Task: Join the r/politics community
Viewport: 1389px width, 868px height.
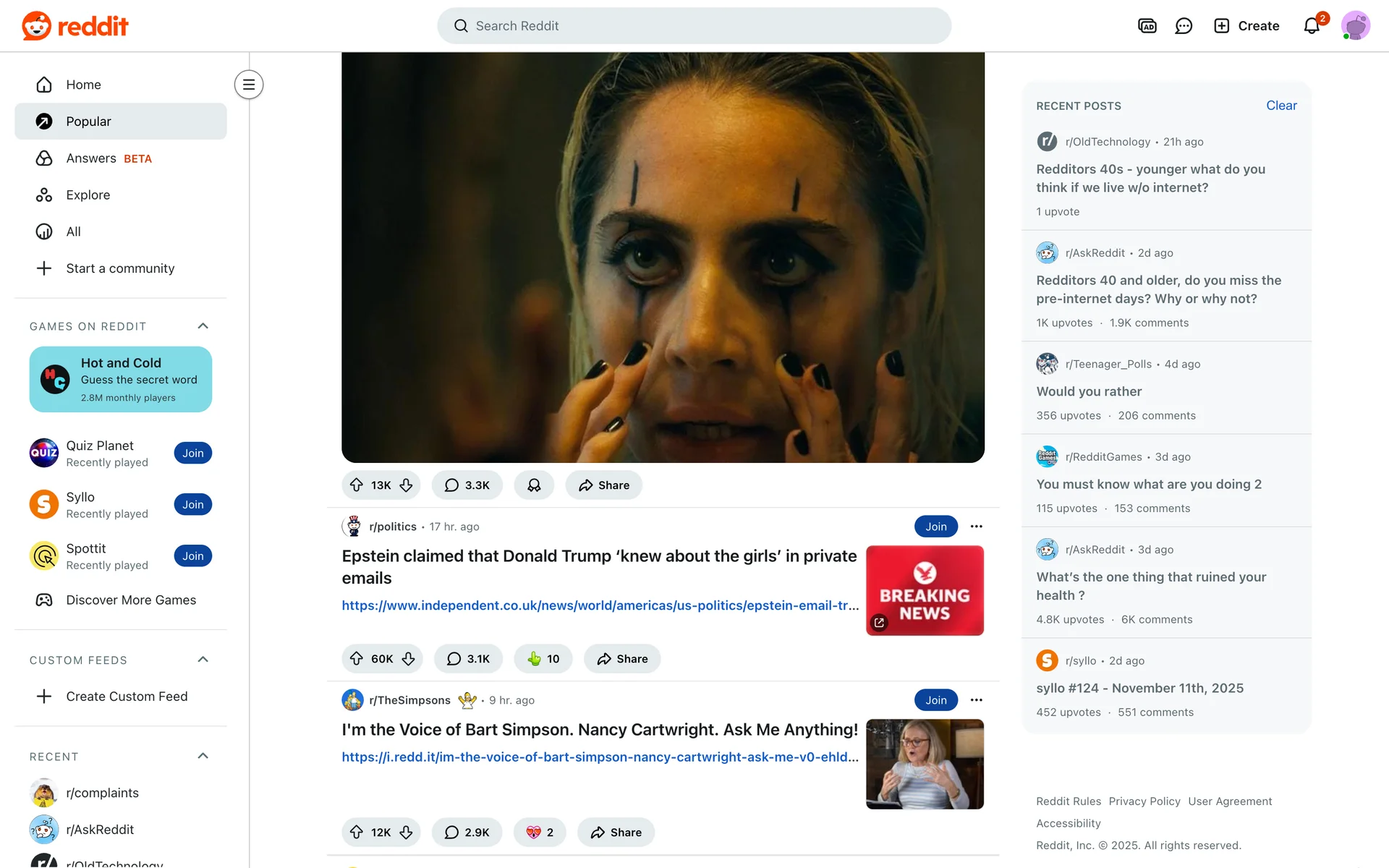Action: coord(935,526)
